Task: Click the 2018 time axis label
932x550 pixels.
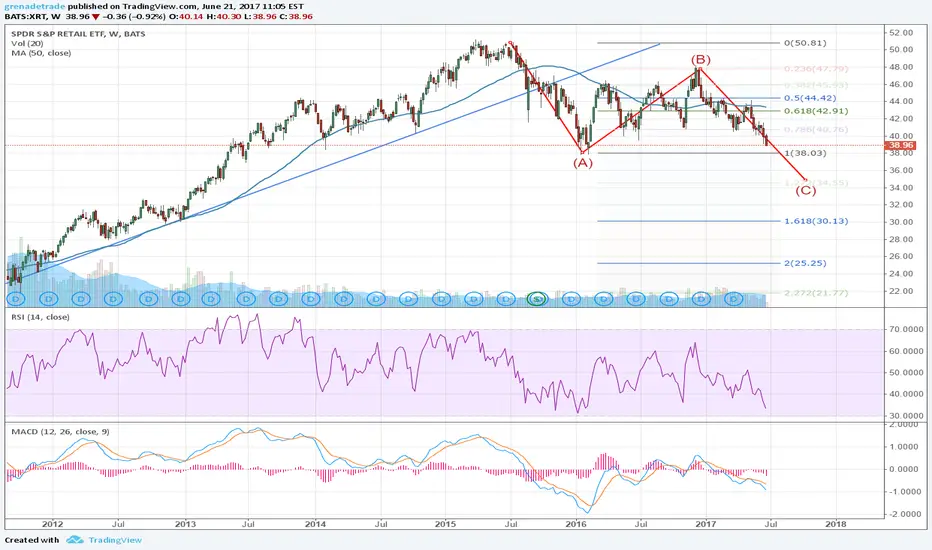Action: 836,524
